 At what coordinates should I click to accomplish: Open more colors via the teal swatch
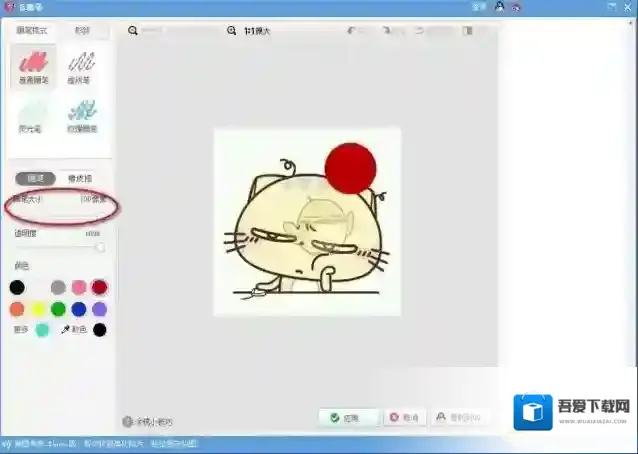coord(42,330)
